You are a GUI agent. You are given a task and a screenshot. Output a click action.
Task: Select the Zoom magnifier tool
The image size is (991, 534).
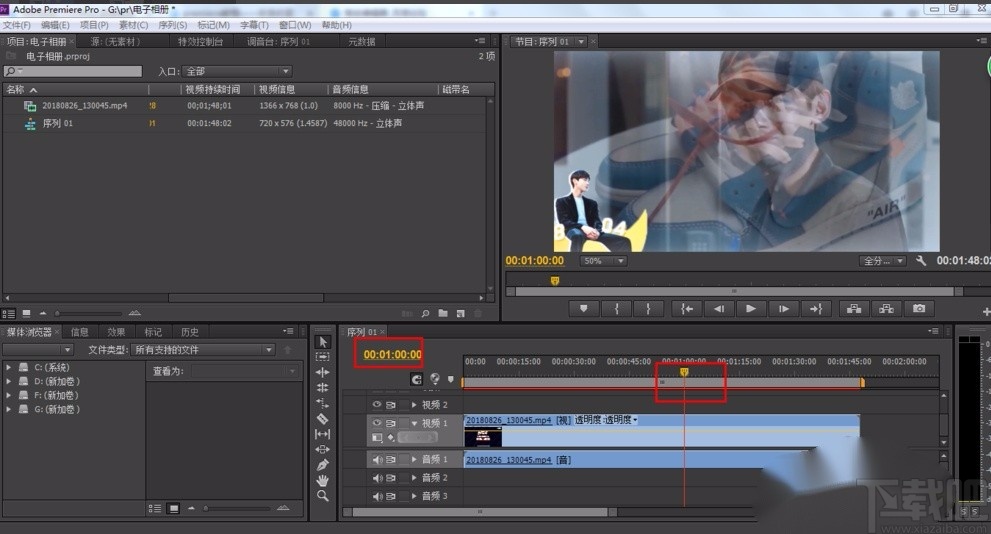point(322,496)
